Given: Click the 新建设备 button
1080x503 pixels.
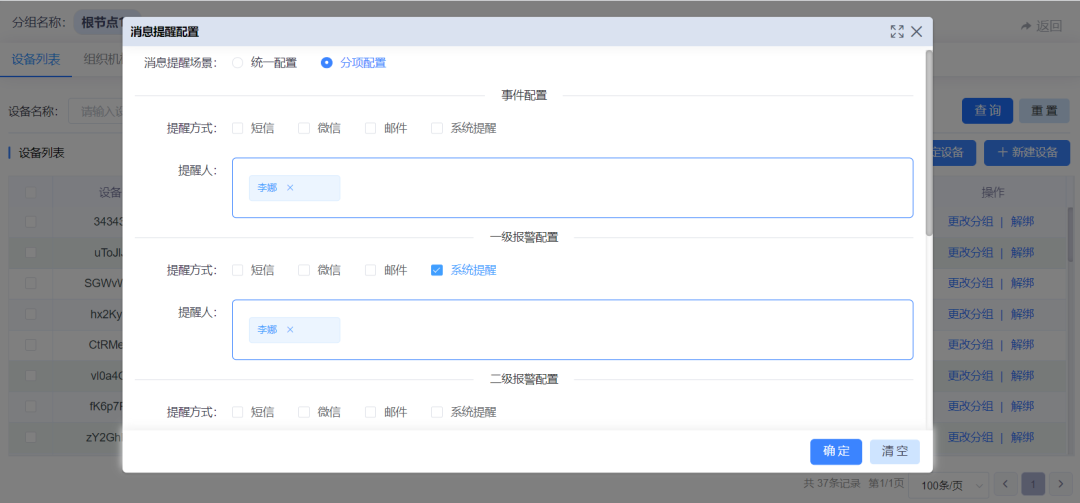Looking at the screenshot, I should coord(1026,153).
